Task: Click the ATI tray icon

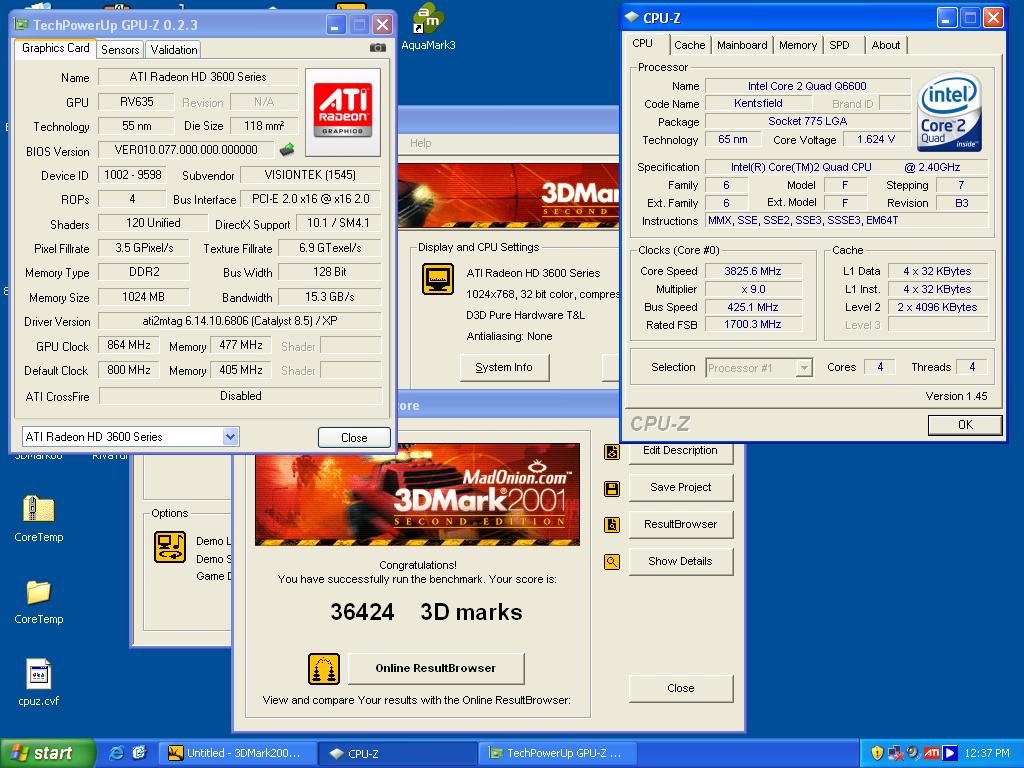Action: 931,753
